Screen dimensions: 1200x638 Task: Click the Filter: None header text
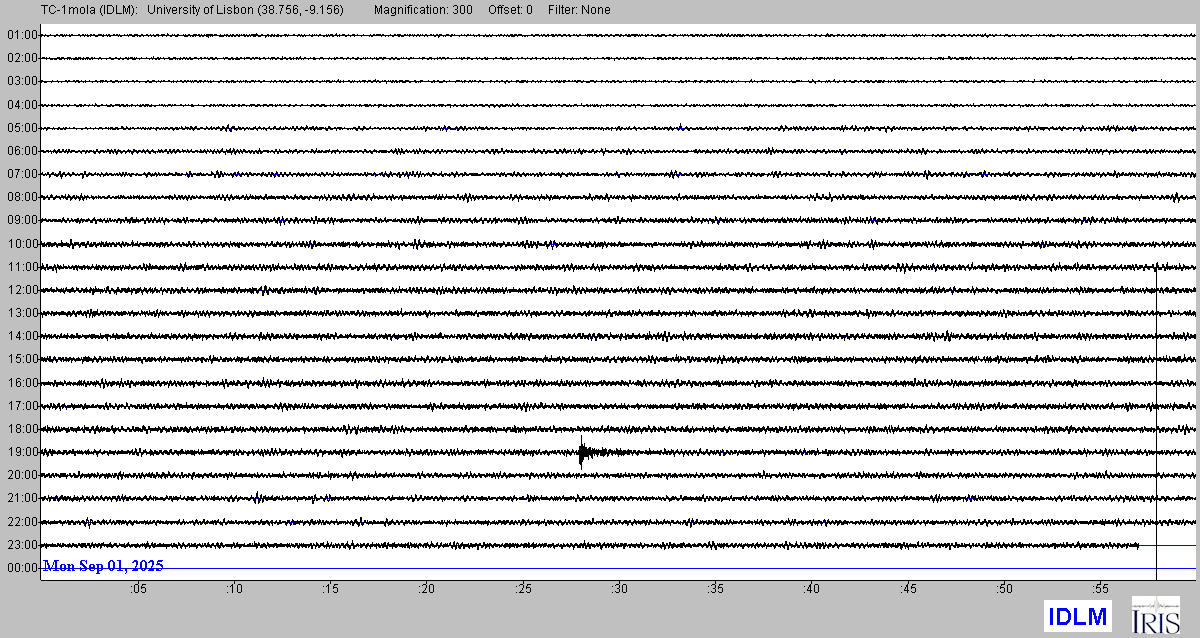(579, 10)
